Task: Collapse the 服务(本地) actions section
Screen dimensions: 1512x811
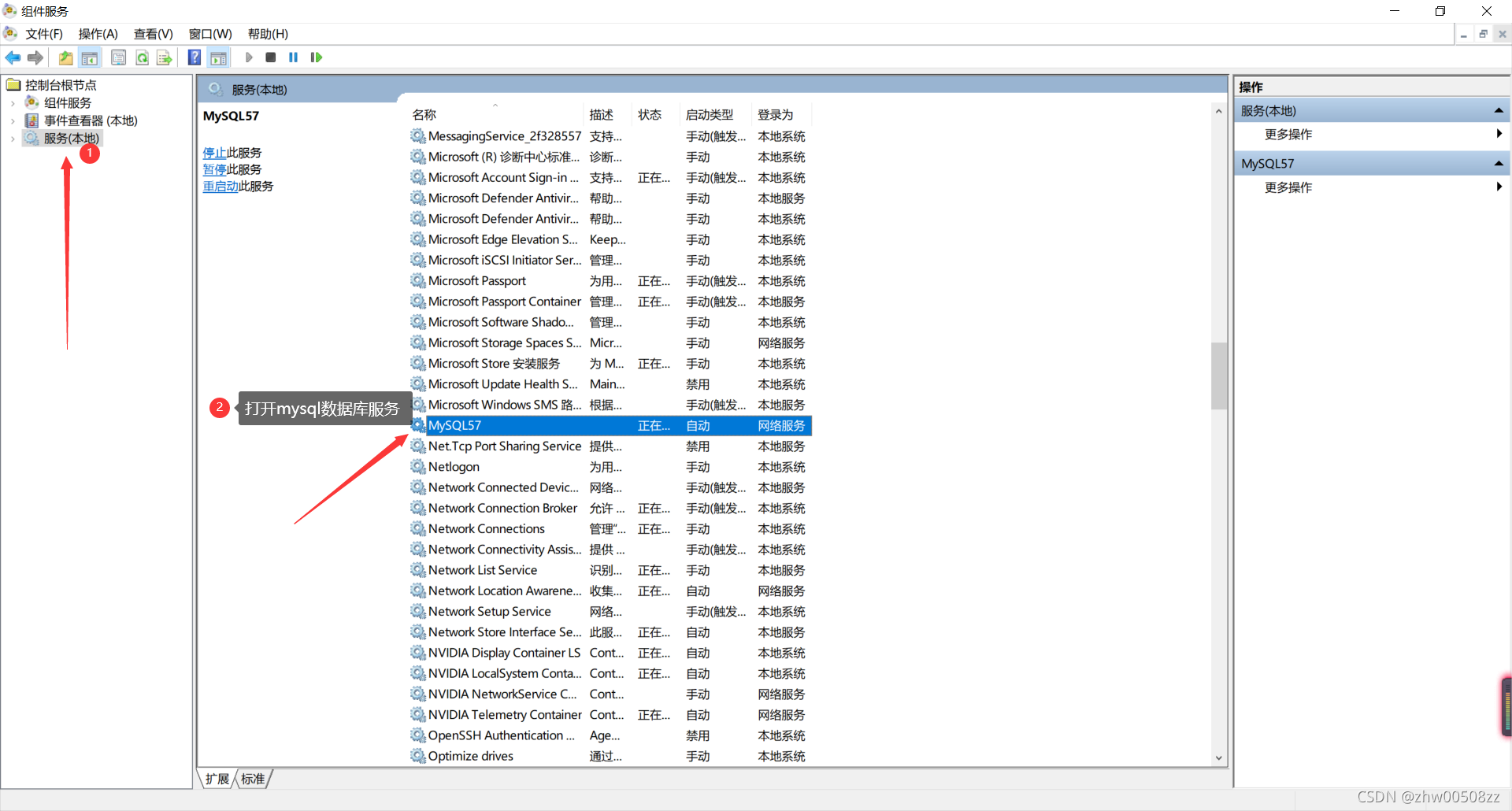Action: click(x=1498, y=111)
